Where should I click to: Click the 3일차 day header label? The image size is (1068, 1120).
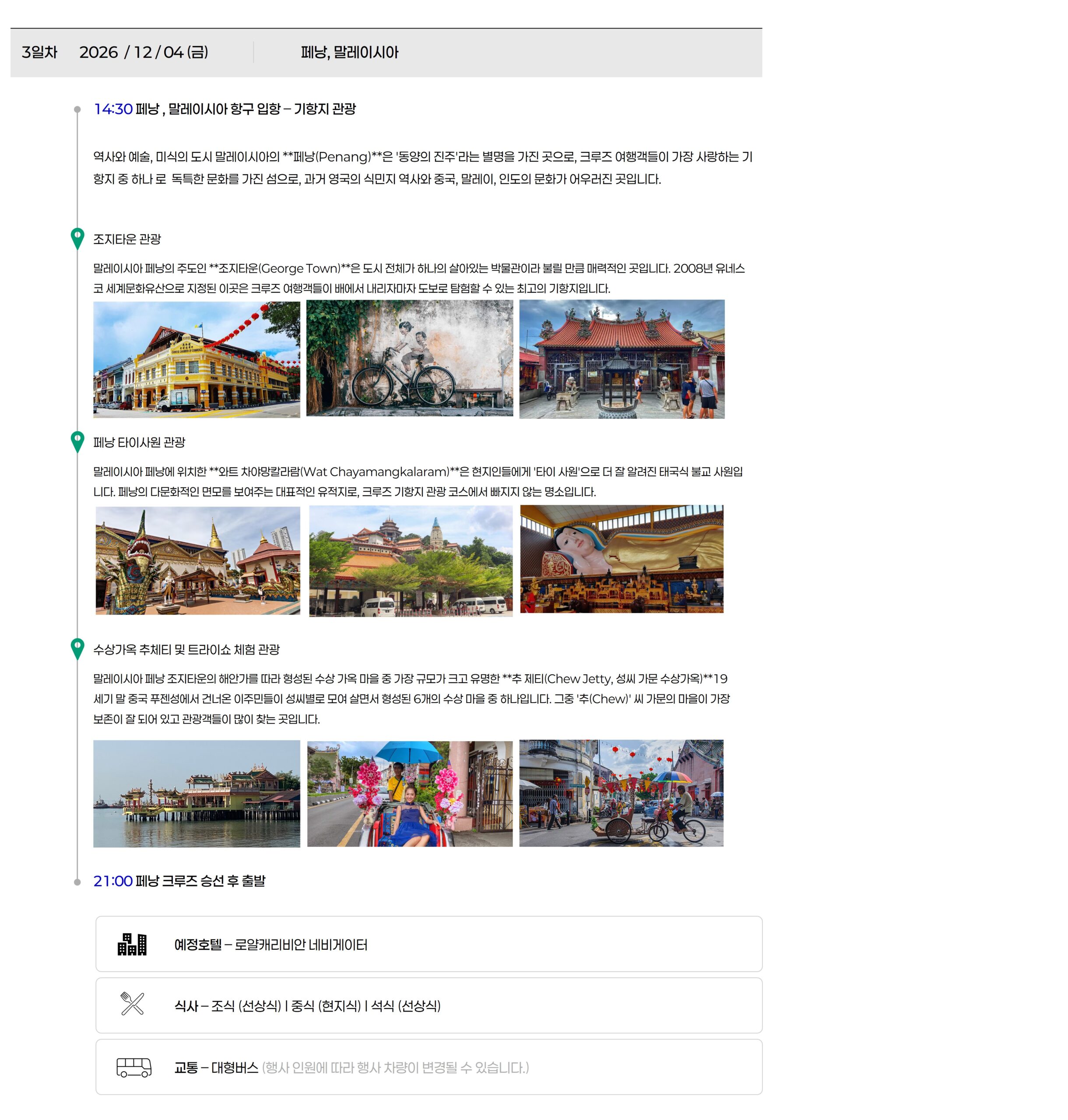click(39, 52)
